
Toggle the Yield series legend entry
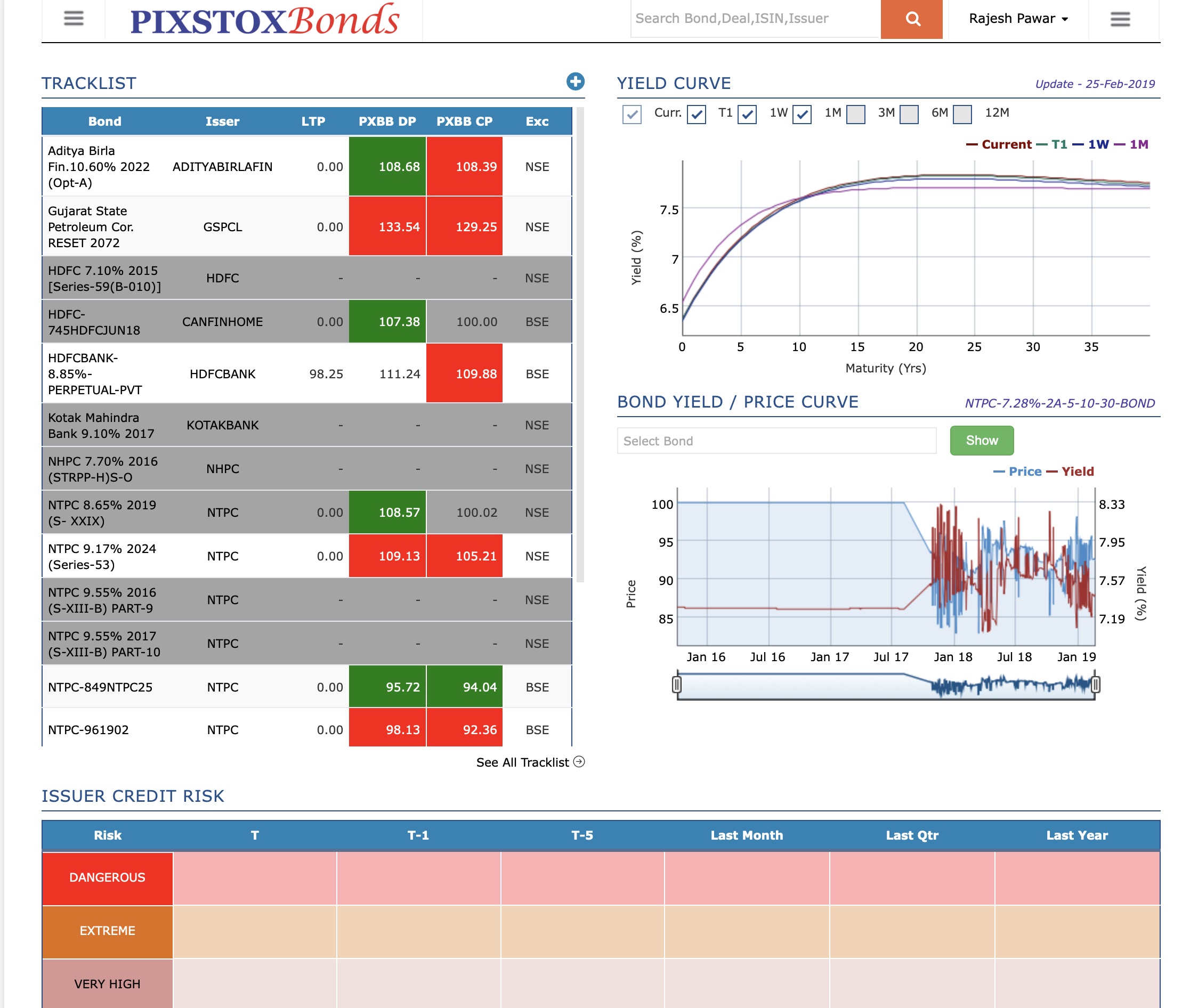(x=1070, y=472)
